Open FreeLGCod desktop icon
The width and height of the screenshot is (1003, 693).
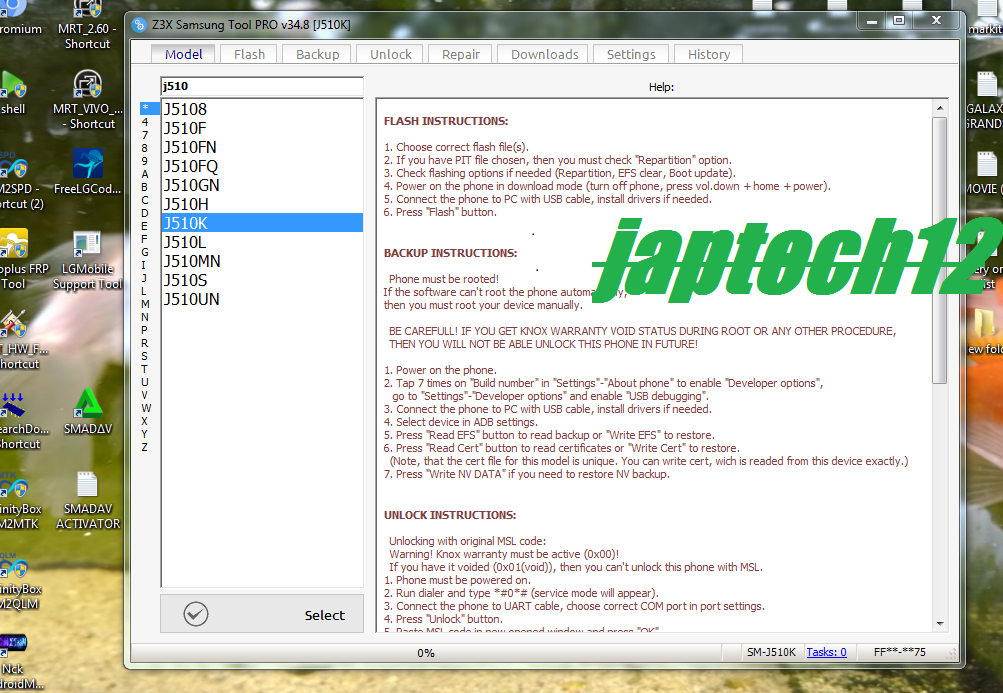(x=87, y=171)
